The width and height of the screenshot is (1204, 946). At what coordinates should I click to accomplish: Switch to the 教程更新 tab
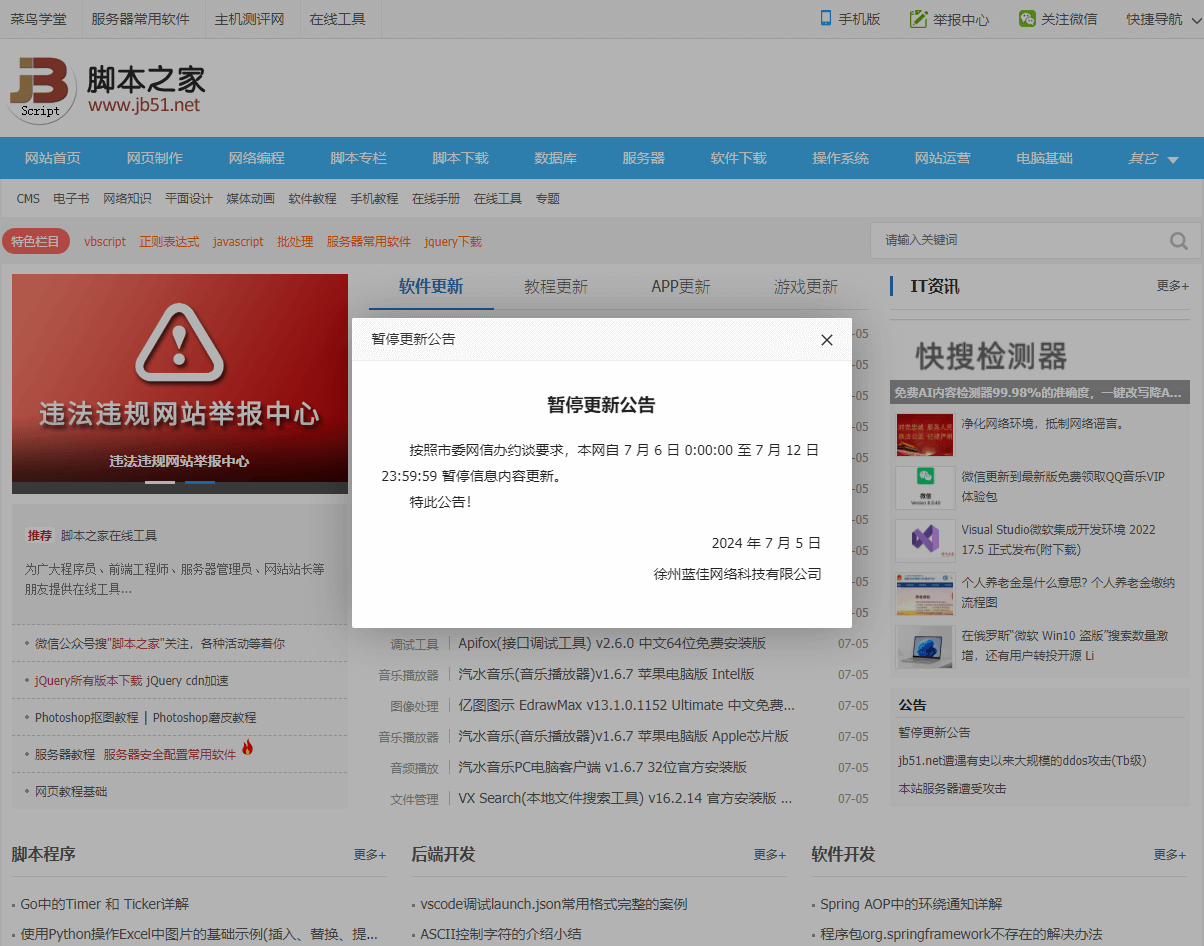tap(556, 287)
